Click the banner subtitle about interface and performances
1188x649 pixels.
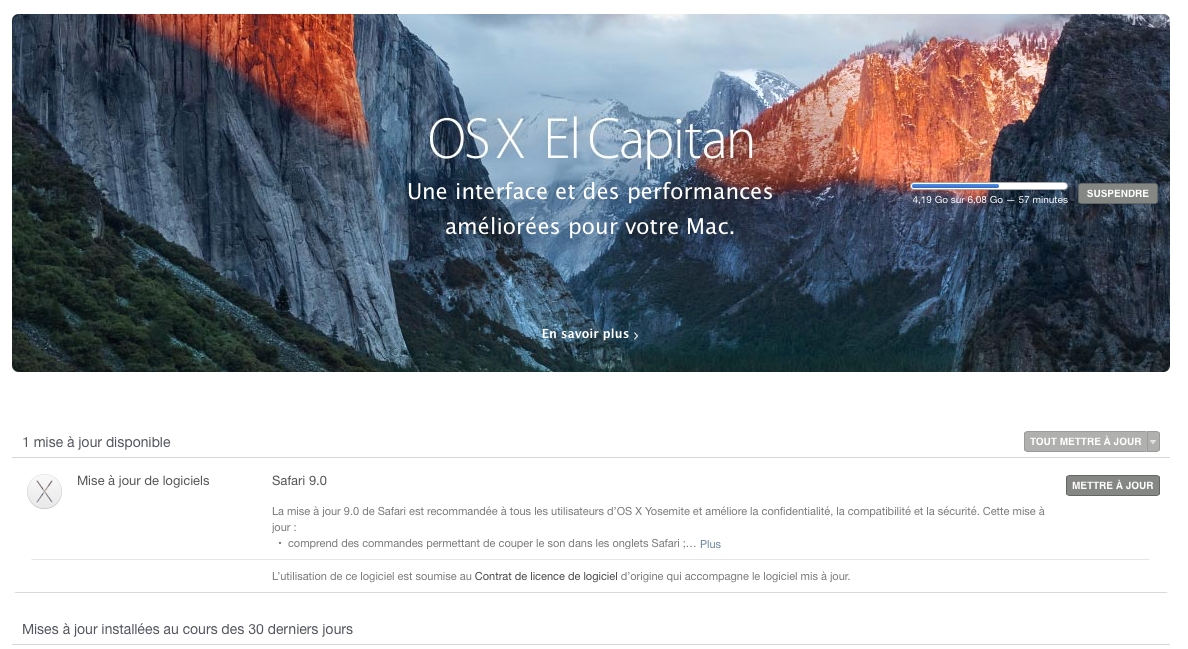590,209
